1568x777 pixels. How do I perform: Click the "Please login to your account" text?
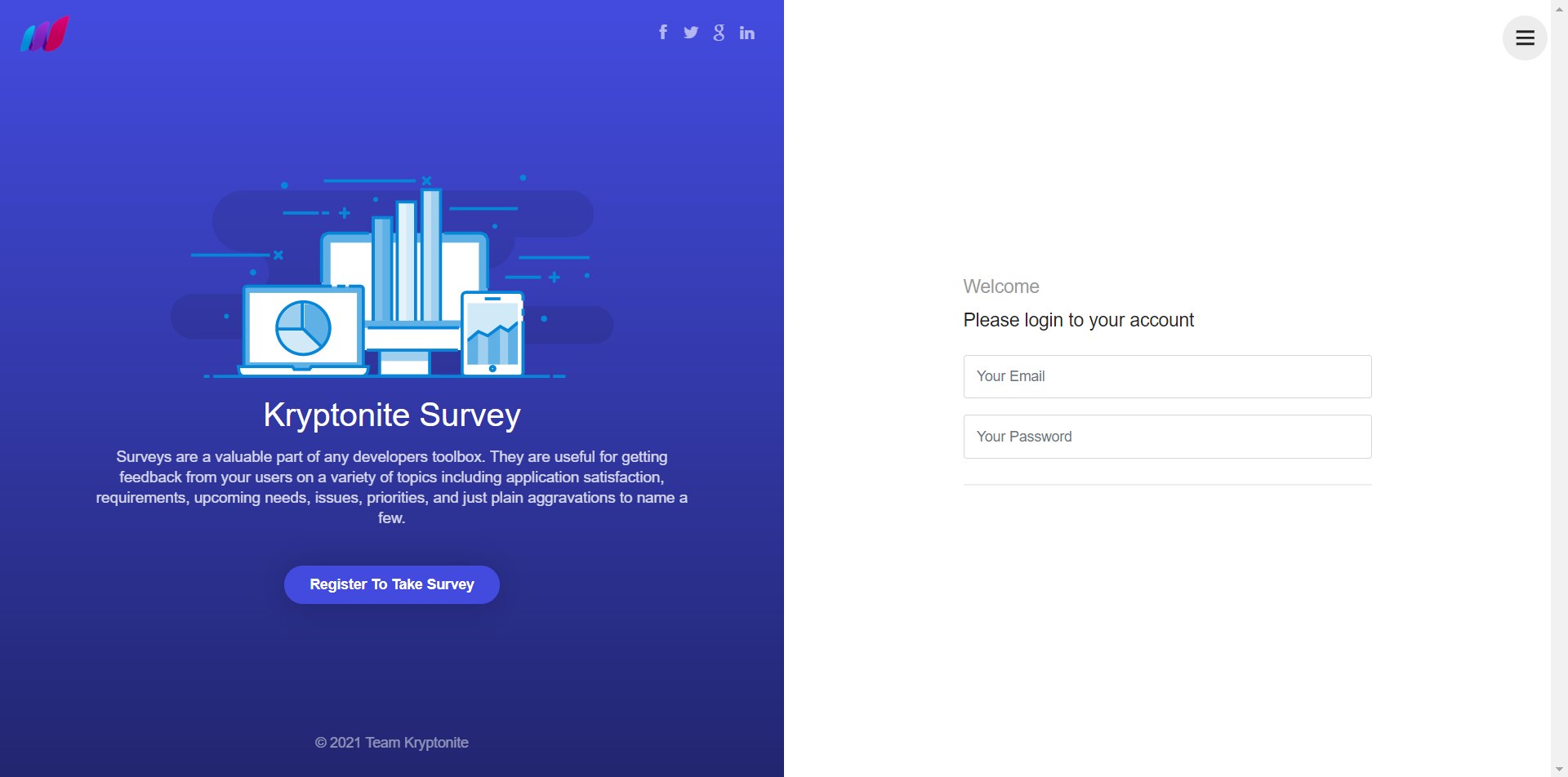click(x=1078, y=320)
